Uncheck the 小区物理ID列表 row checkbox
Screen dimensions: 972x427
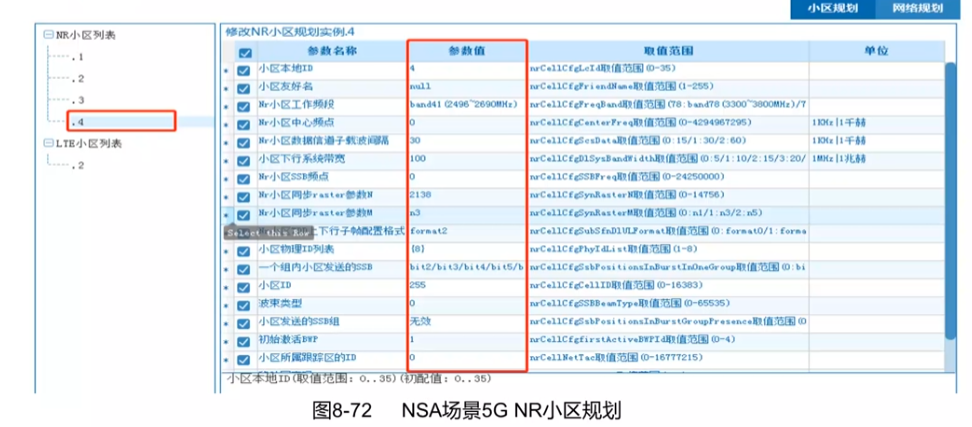244,252
